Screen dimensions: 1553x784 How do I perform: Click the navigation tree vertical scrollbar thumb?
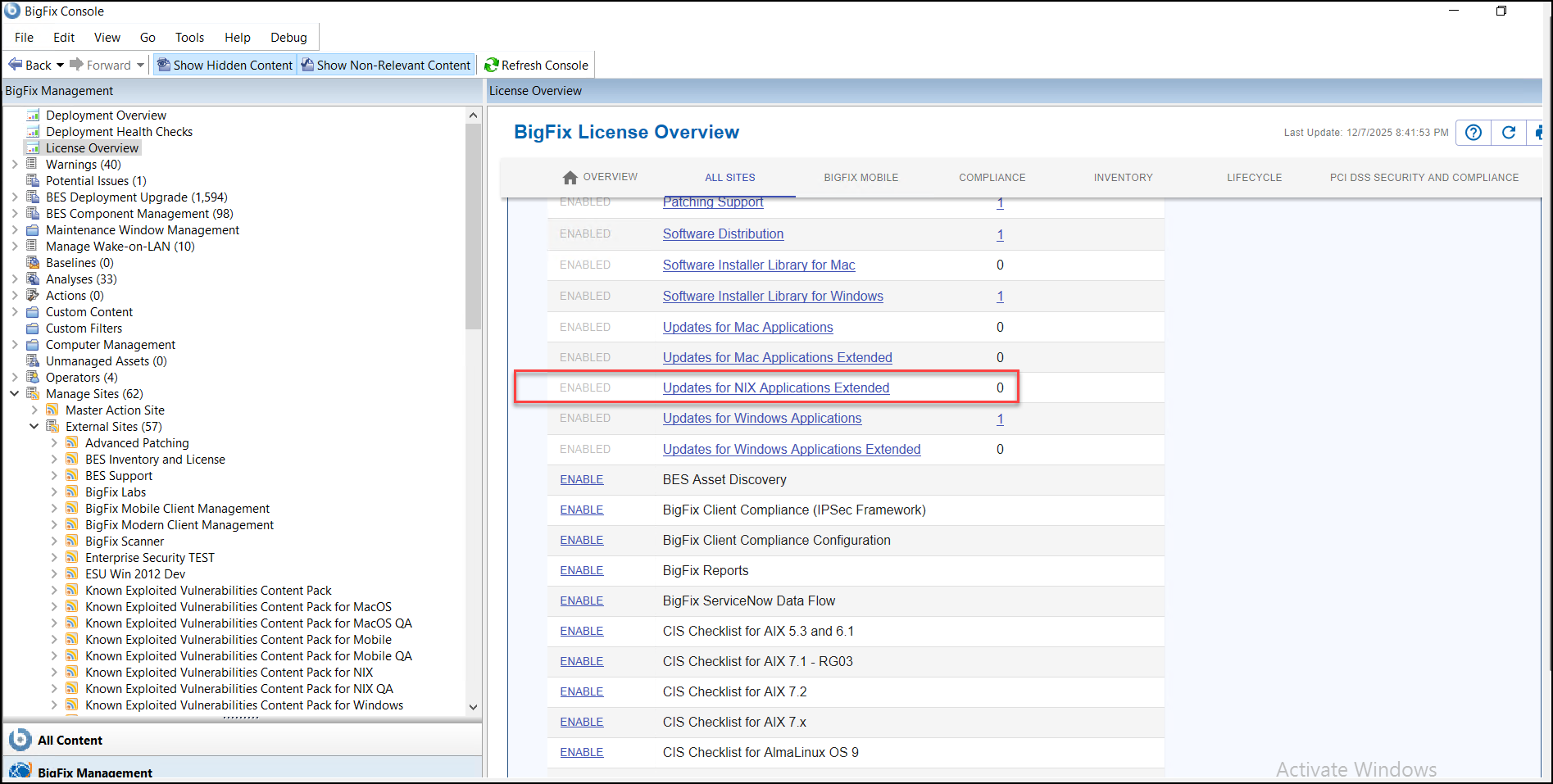(x=473, y=227)
